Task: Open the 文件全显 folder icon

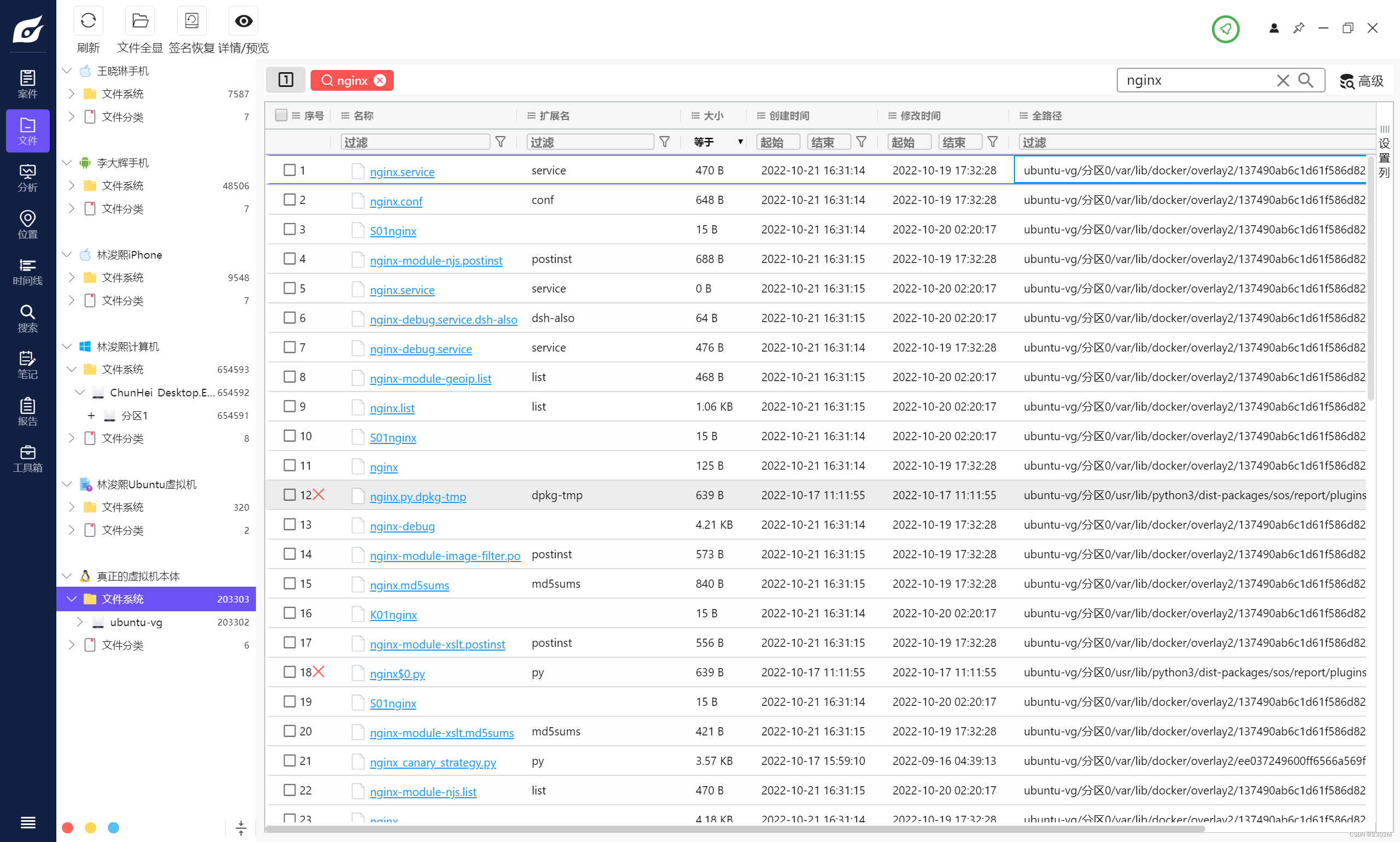Action: point(139,21)
